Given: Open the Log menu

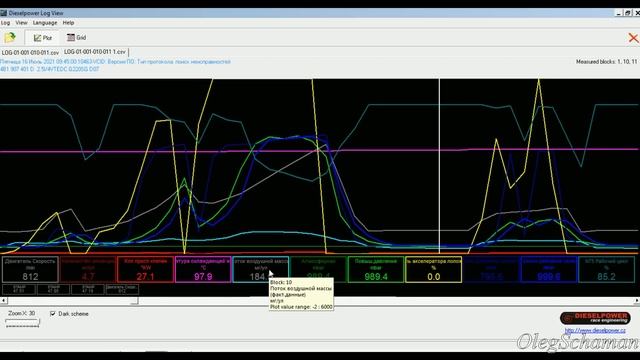Looking at the screenshot, I should (5, 23).
